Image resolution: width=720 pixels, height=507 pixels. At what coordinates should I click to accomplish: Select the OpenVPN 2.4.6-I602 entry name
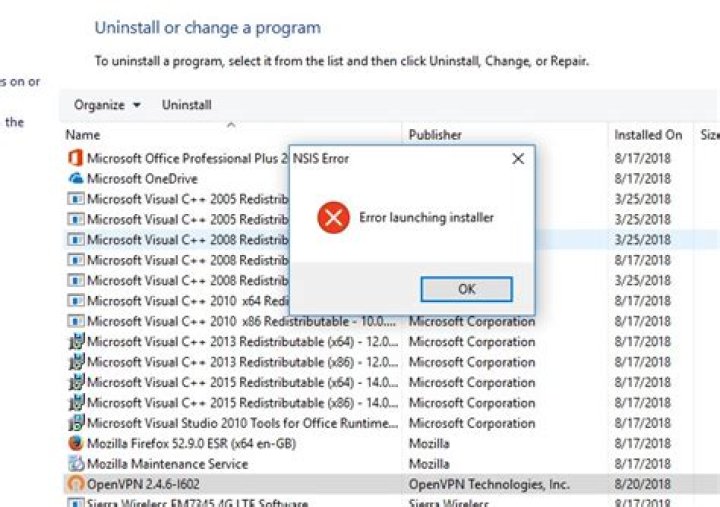pos(143,484)
